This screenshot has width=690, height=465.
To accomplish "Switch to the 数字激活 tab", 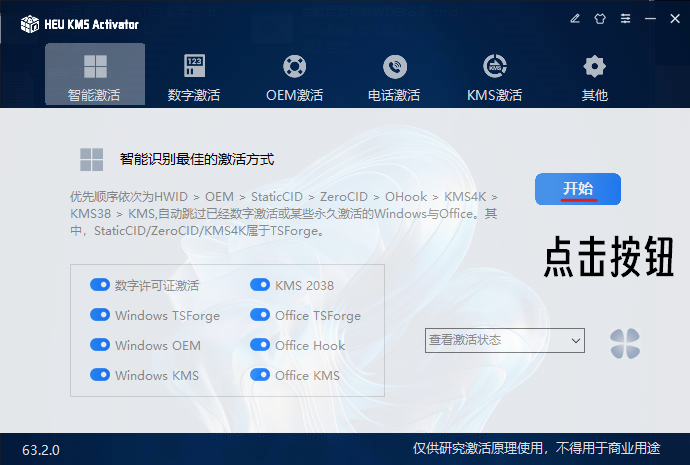I will (x=194, y=77).
